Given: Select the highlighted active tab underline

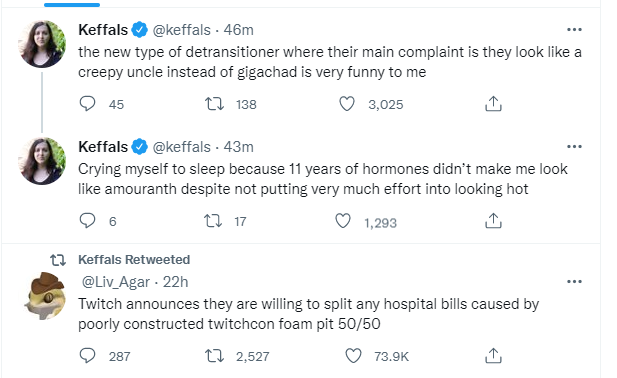Looking at the screenshot, I should [72, 5].
